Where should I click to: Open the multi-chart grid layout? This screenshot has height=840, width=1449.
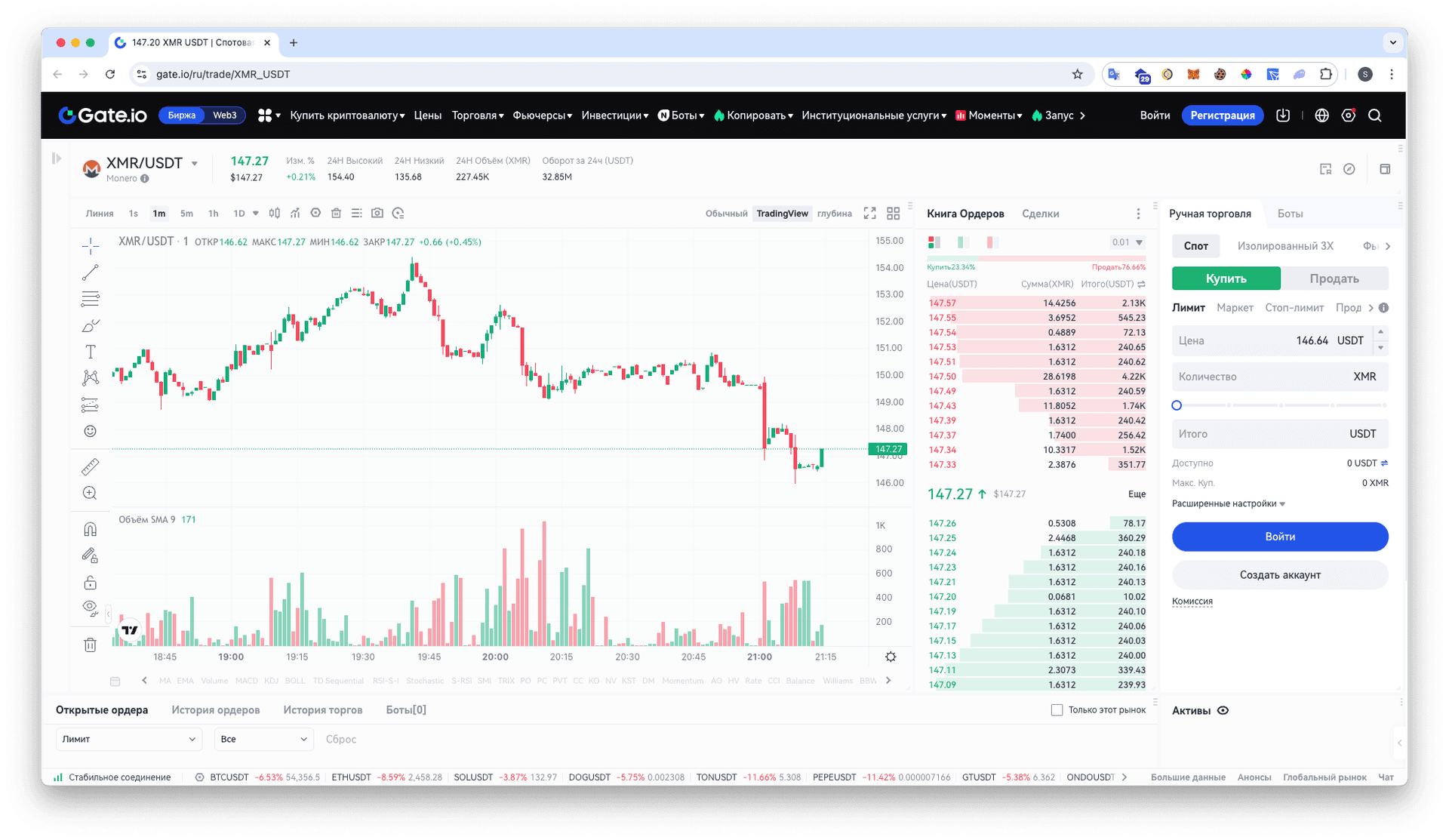pyautogui.click(x=894, y=214)
